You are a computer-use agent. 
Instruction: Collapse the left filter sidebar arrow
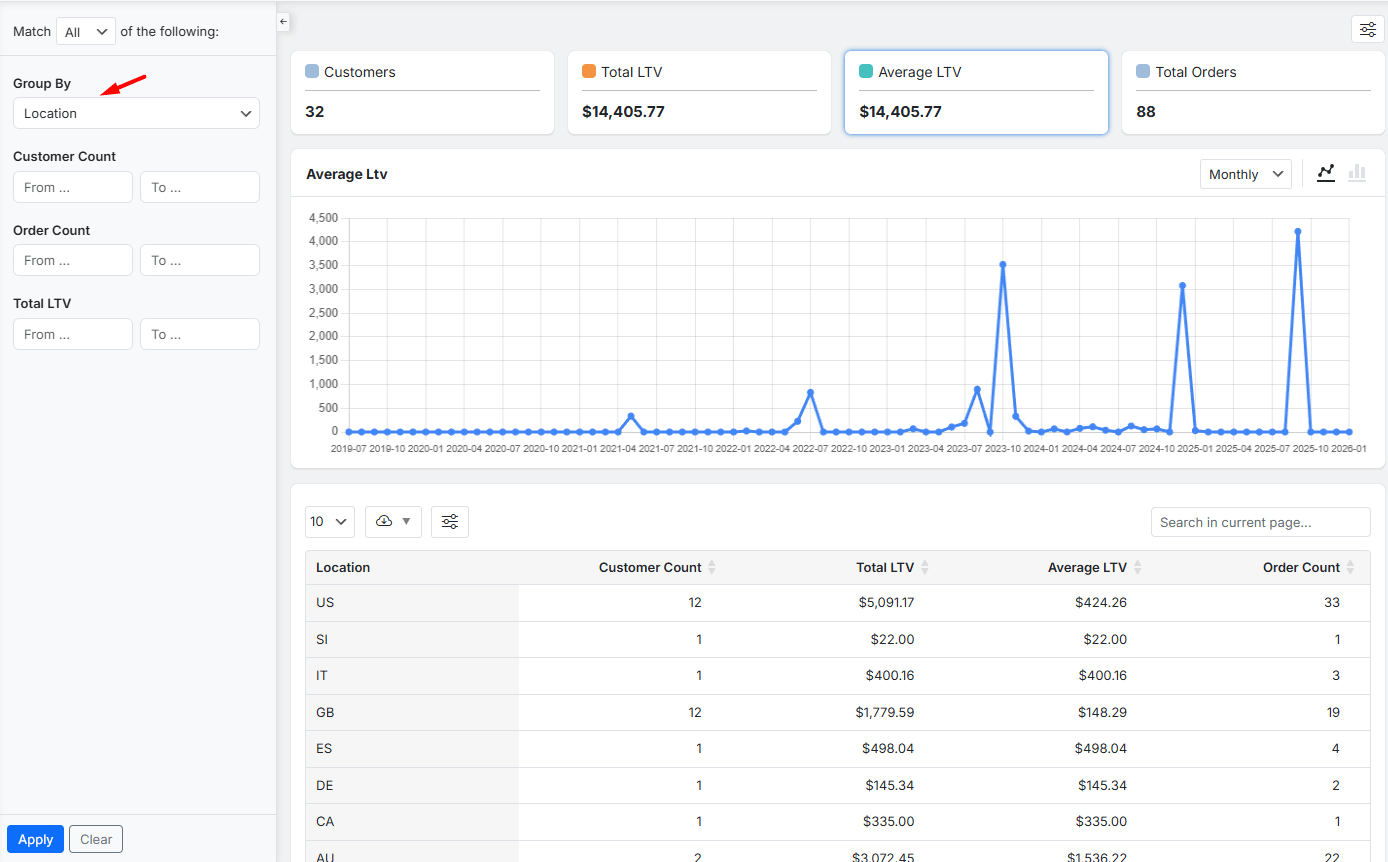(x=283, y=21)
